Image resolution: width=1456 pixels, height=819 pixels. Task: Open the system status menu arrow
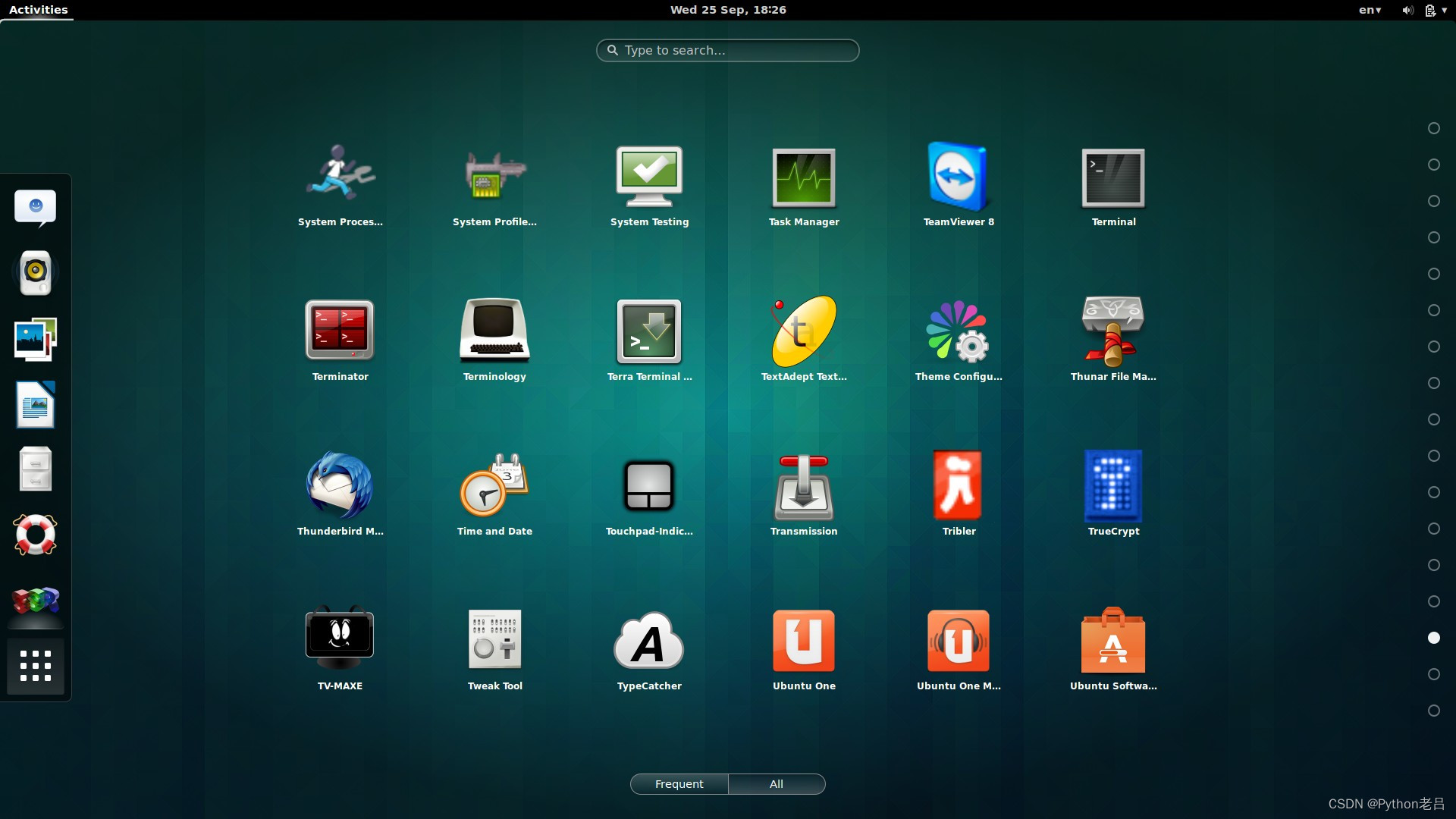1444,10
